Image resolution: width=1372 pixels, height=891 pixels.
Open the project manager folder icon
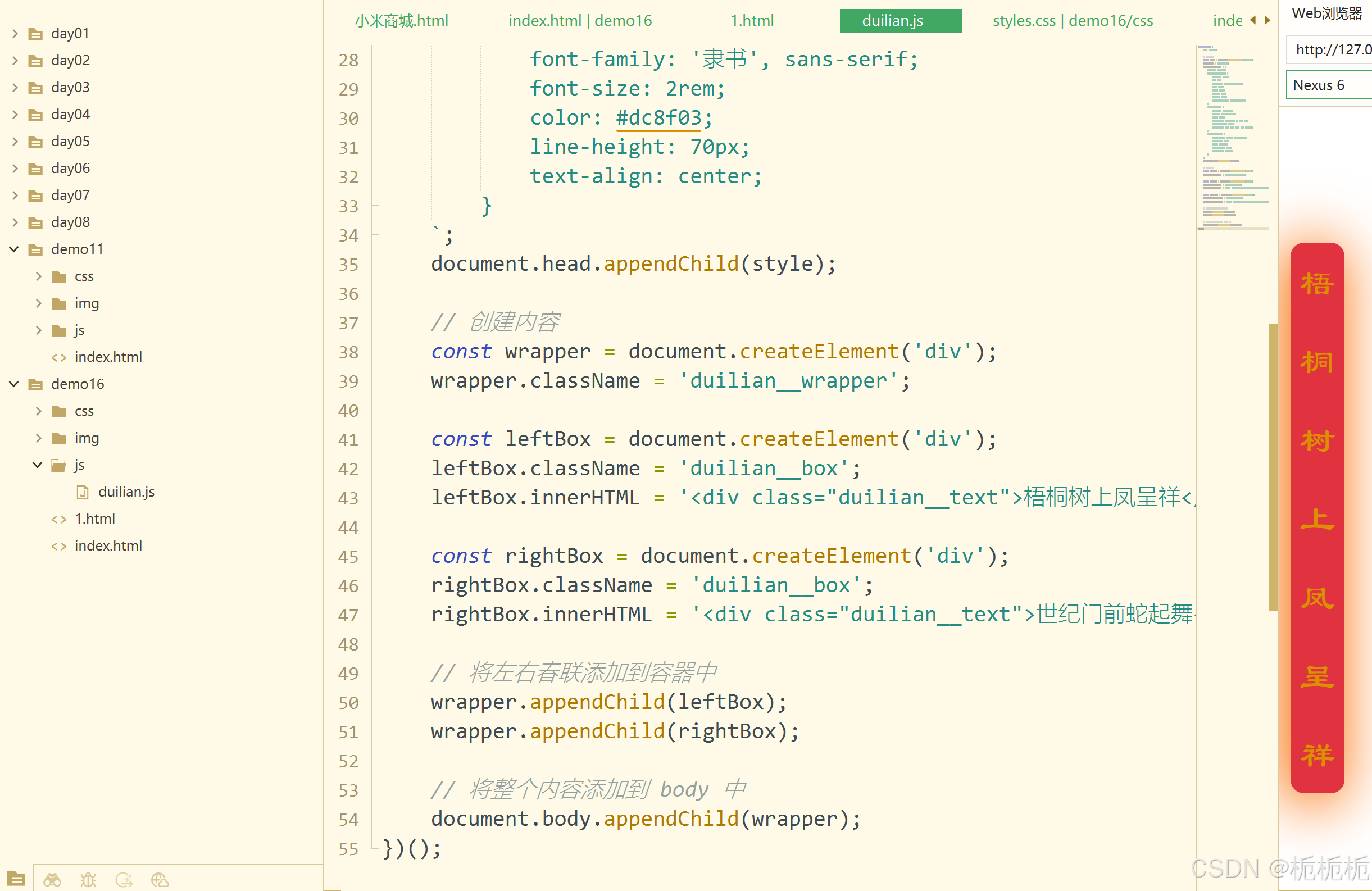[x=16, y=879]
